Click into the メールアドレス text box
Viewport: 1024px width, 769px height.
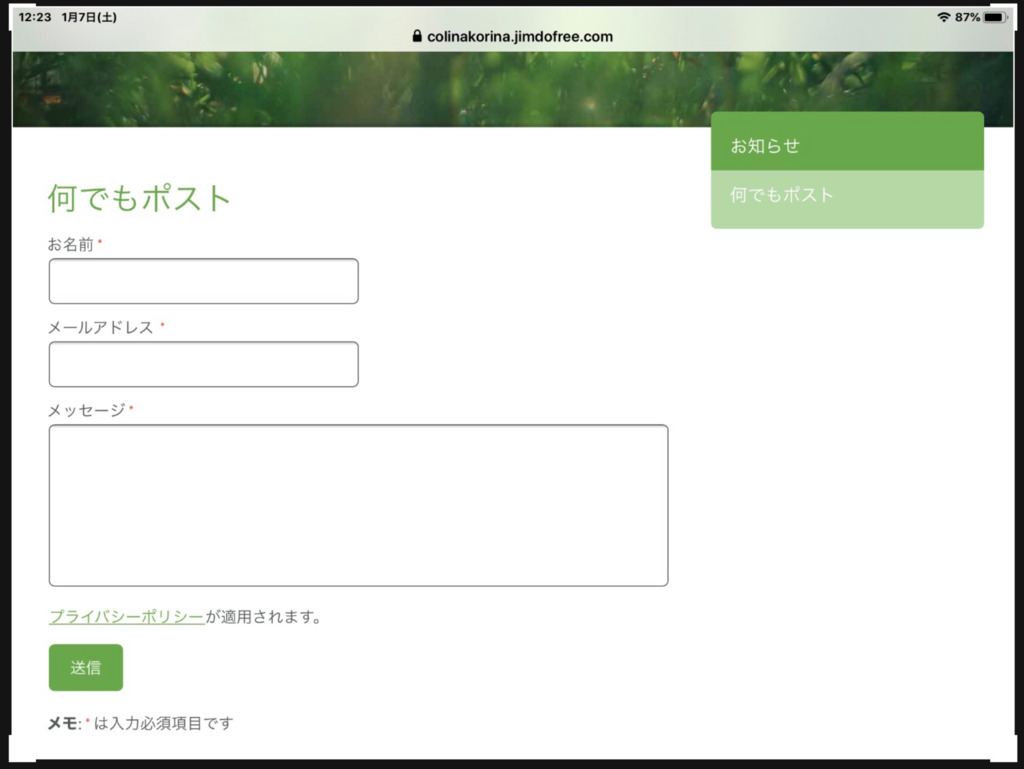tap(203, 364)
